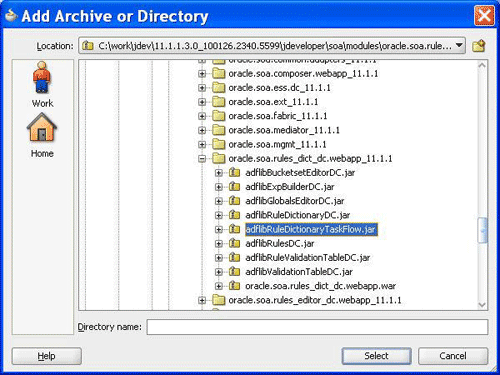Confirm with the Select button
Screen dimensions: 500x375
(376, 356)
